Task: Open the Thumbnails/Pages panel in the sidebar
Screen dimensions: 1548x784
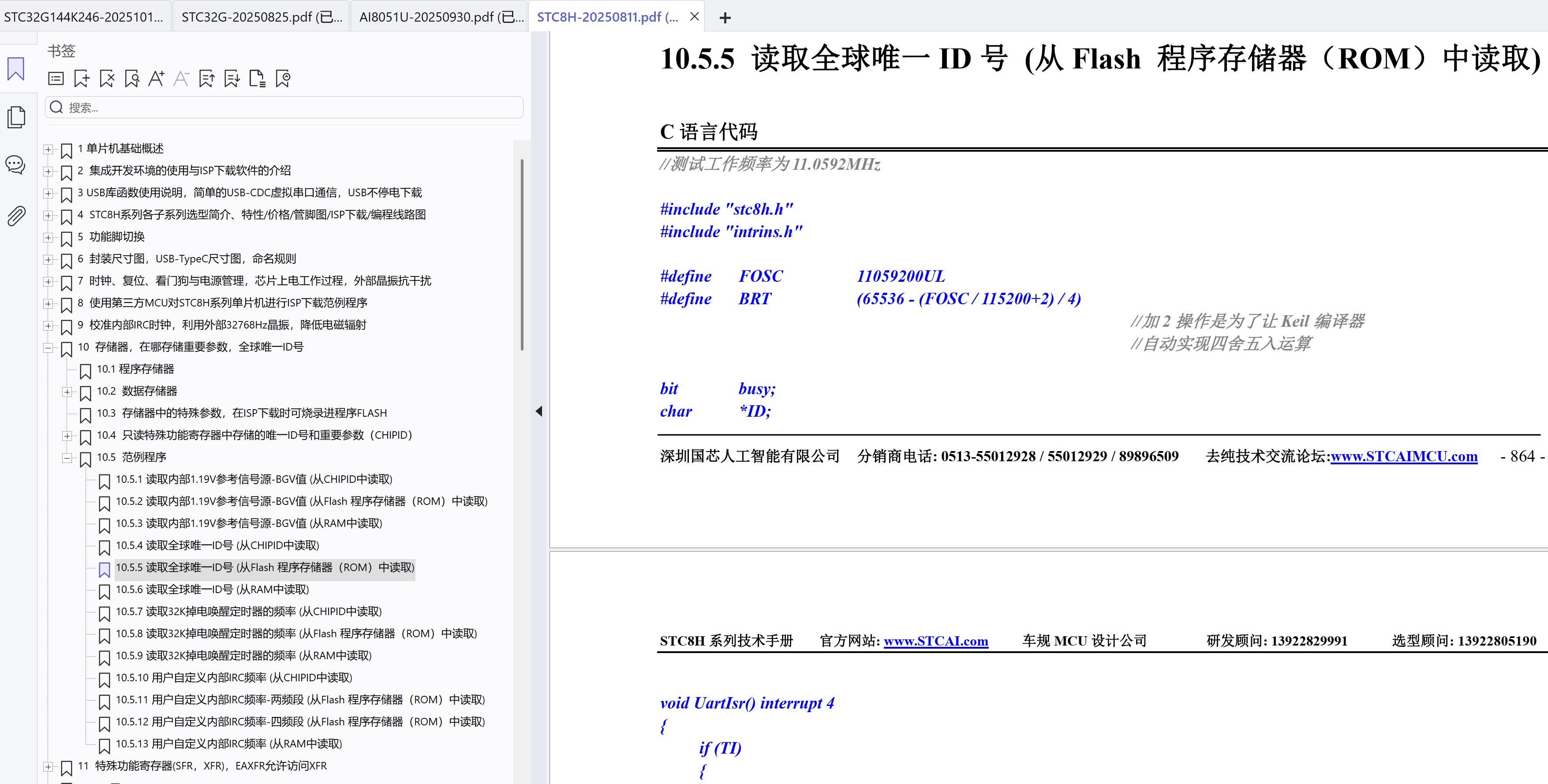Action: (x=15, y=117)
